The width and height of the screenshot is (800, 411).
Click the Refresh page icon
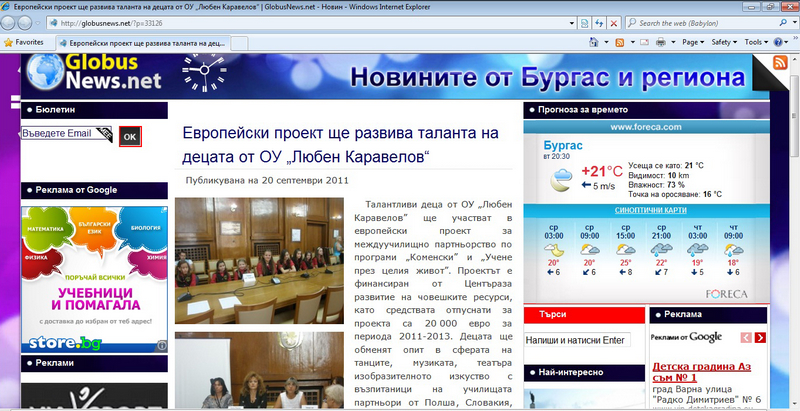(x=599, y=23)
